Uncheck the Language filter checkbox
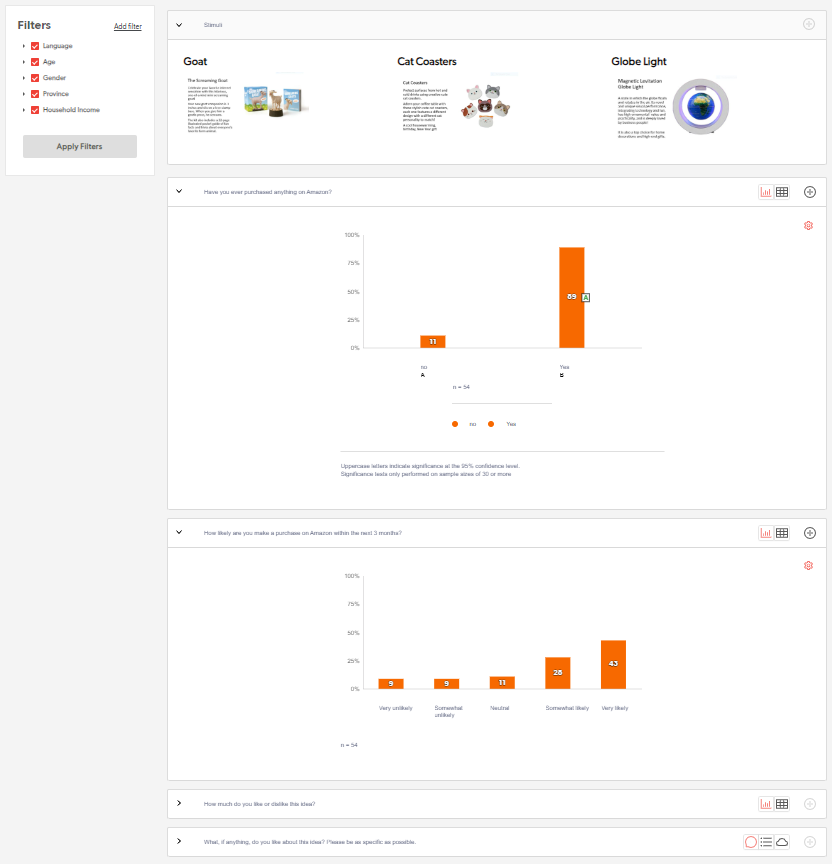 click(x=35, y=46)
